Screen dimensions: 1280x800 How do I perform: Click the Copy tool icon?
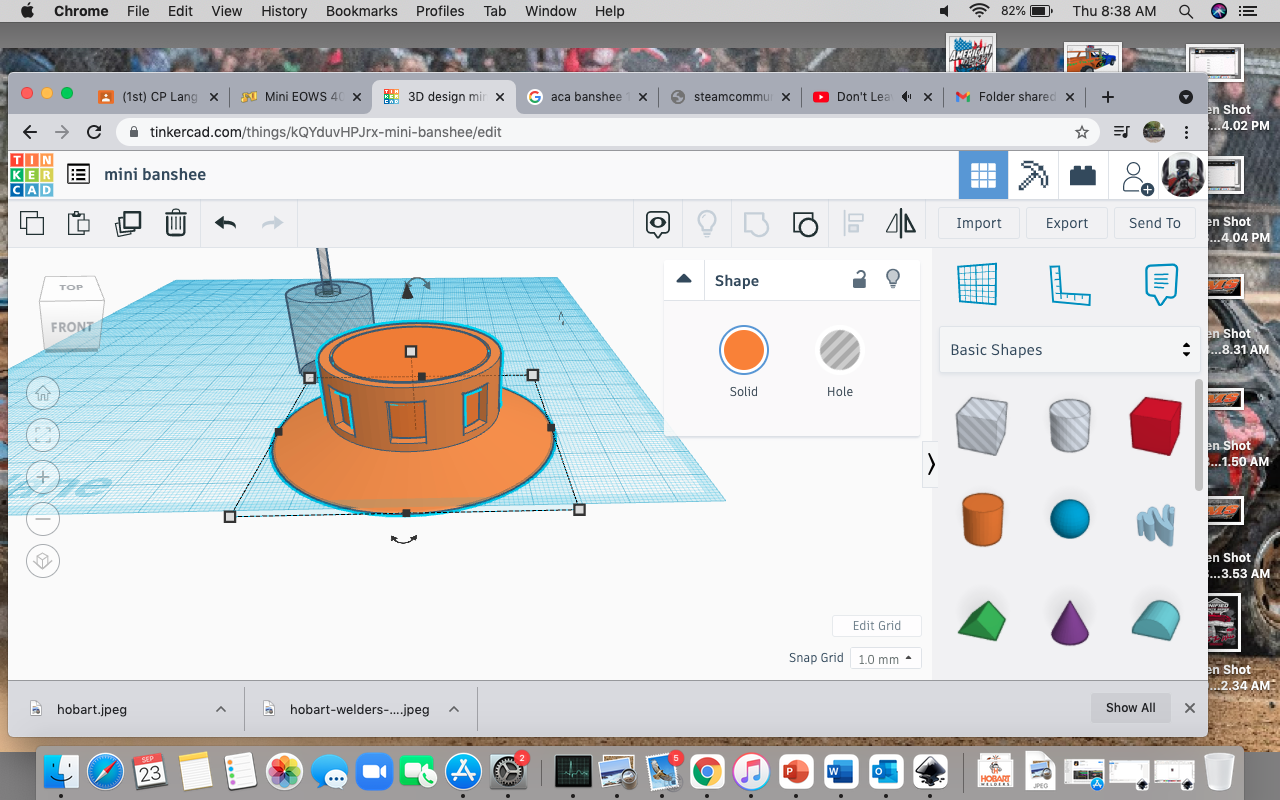point(32,223)
